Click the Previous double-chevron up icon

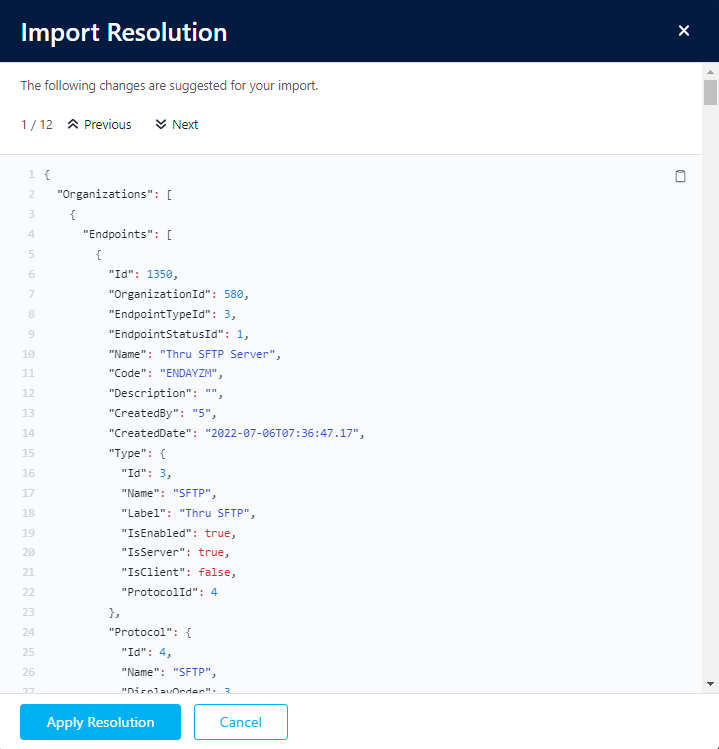pyautogui.click(x=73, y=125)
